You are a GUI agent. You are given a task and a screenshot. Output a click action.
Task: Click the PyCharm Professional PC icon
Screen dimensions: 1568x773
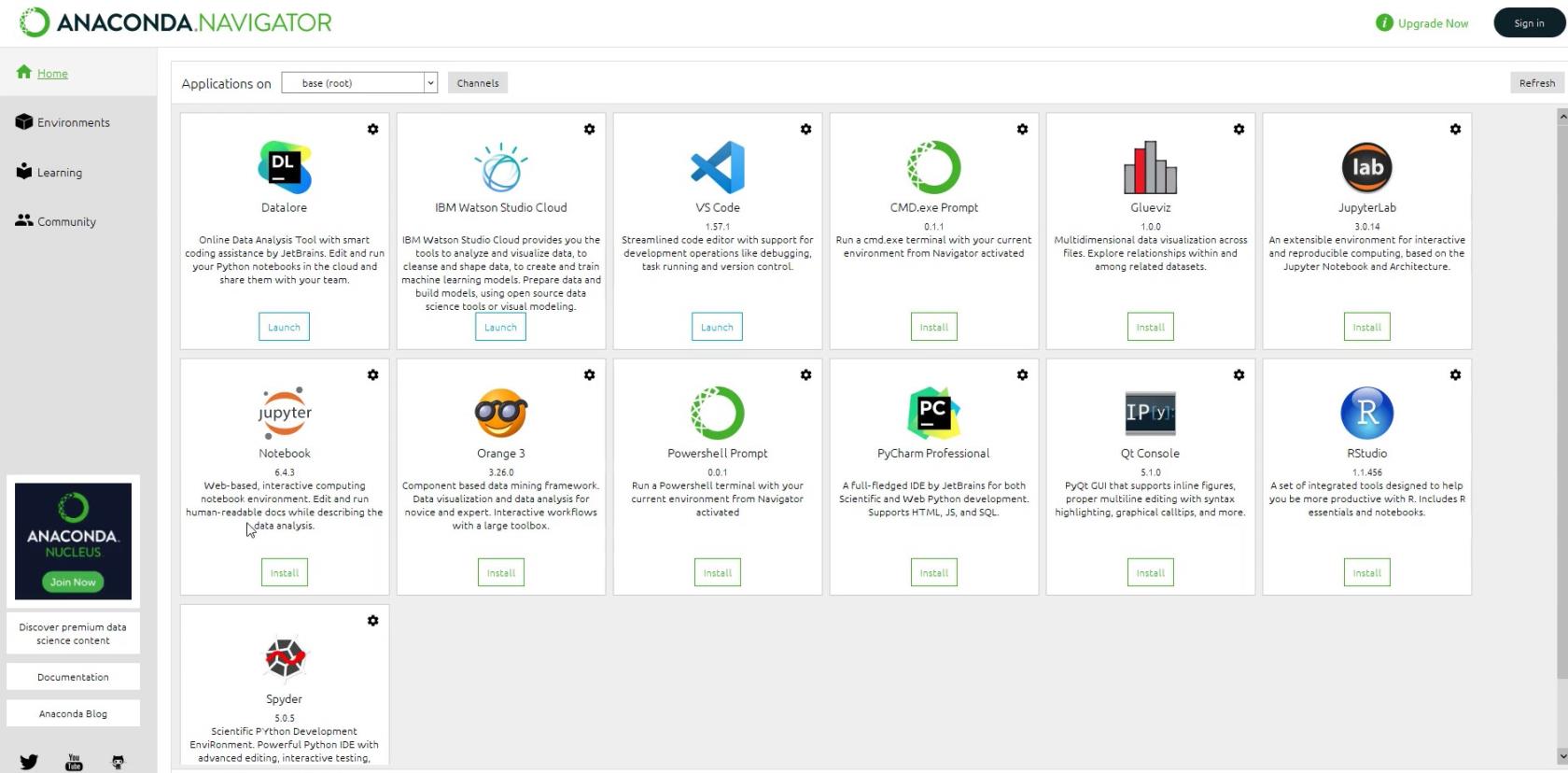click(x=934, y=413)
